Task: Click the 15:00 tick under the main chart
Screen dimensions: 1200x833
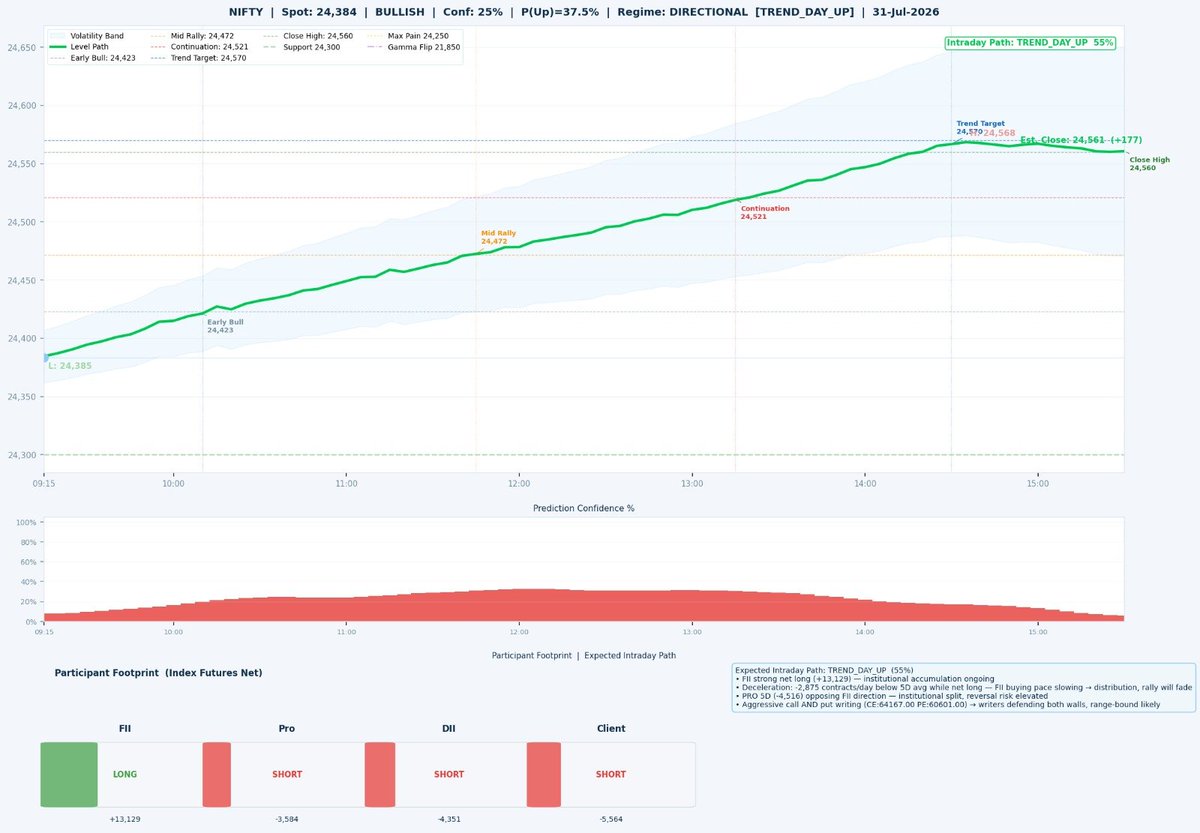Action: click(1038, 483)
